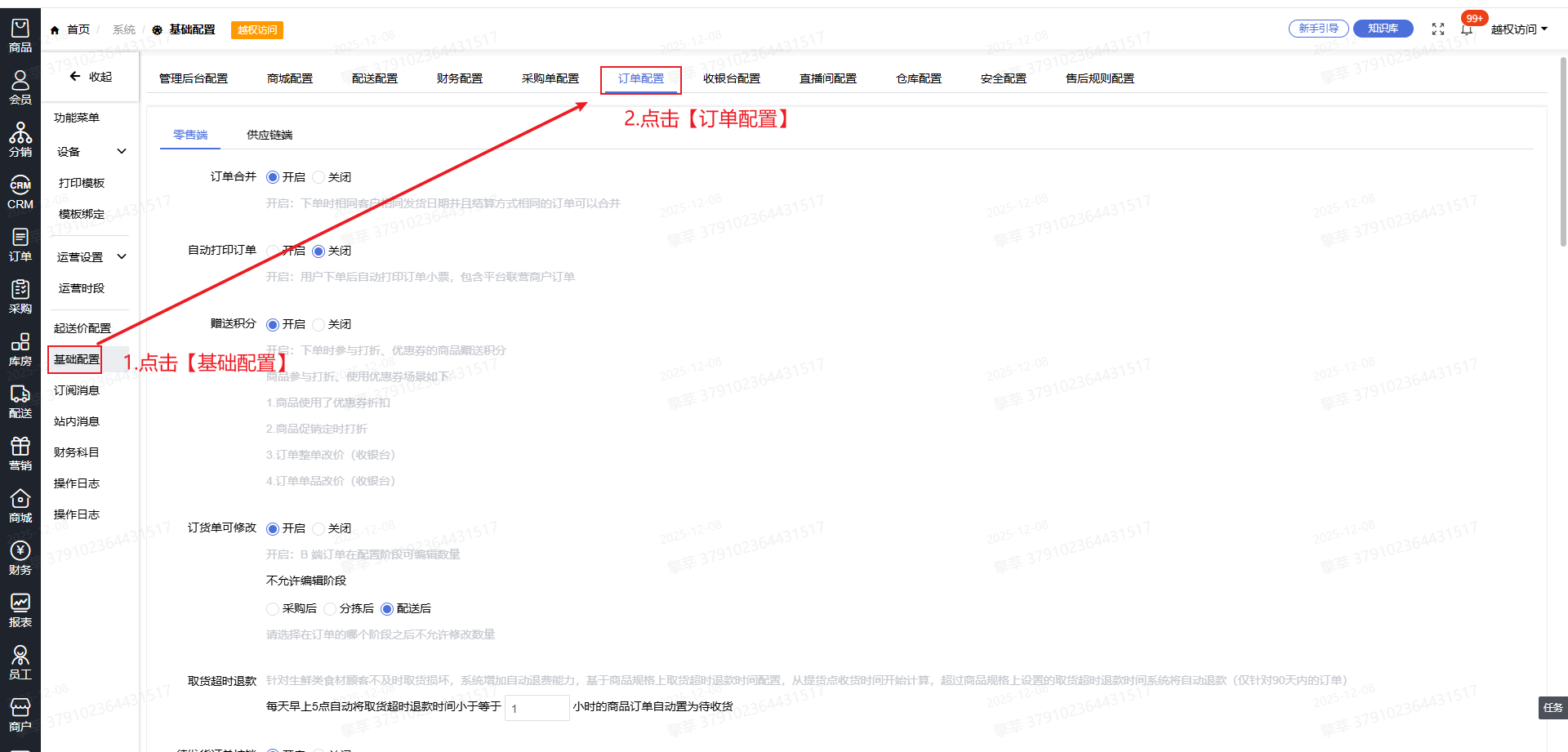Collapse the 设备 menu group
This screenshot has width=1568, height=752.
click(x=122, y=151)
